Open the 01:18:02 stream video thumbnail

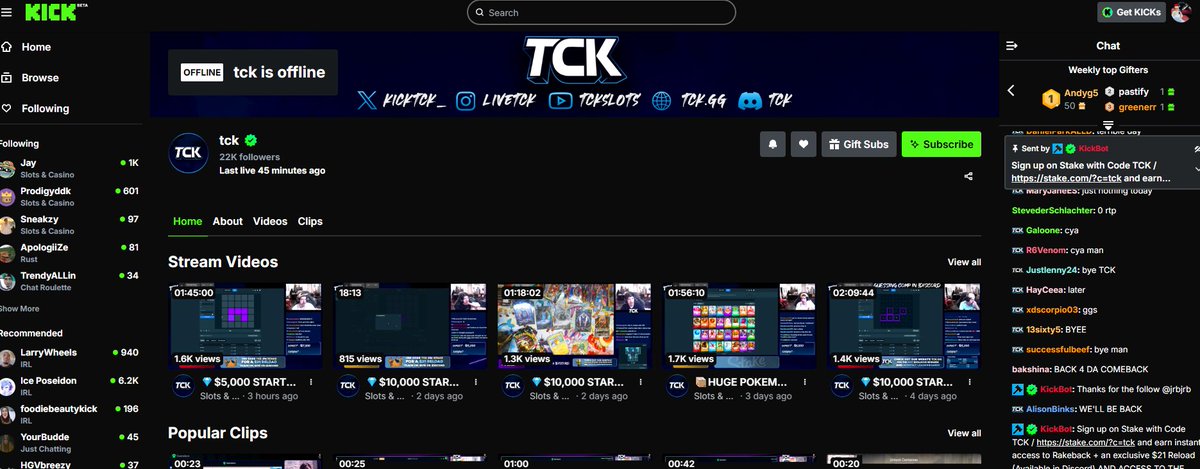pos(576,326)
